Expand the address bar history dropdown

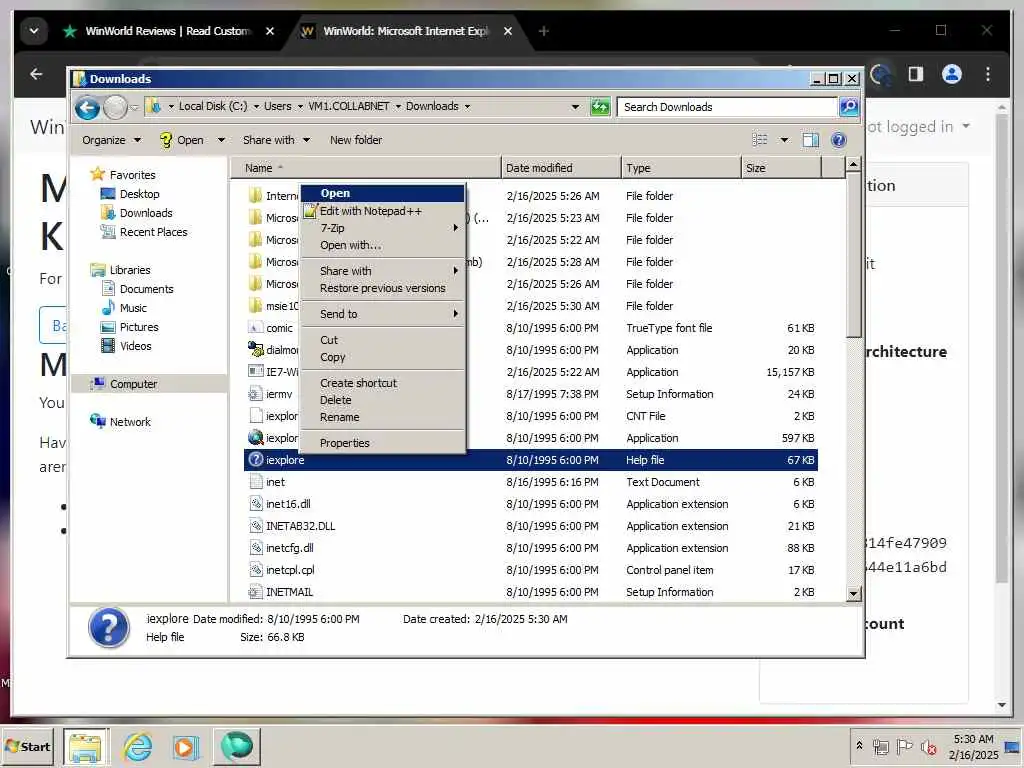point(575,106)
